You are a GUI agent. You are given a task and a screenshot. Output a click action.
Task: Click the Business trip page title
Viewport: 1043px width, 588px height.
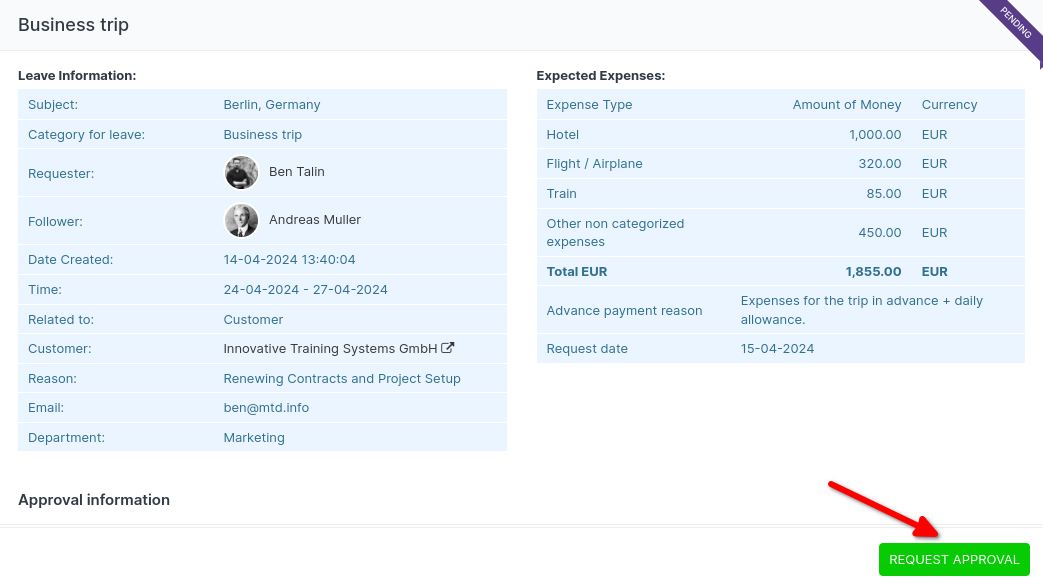73,25
